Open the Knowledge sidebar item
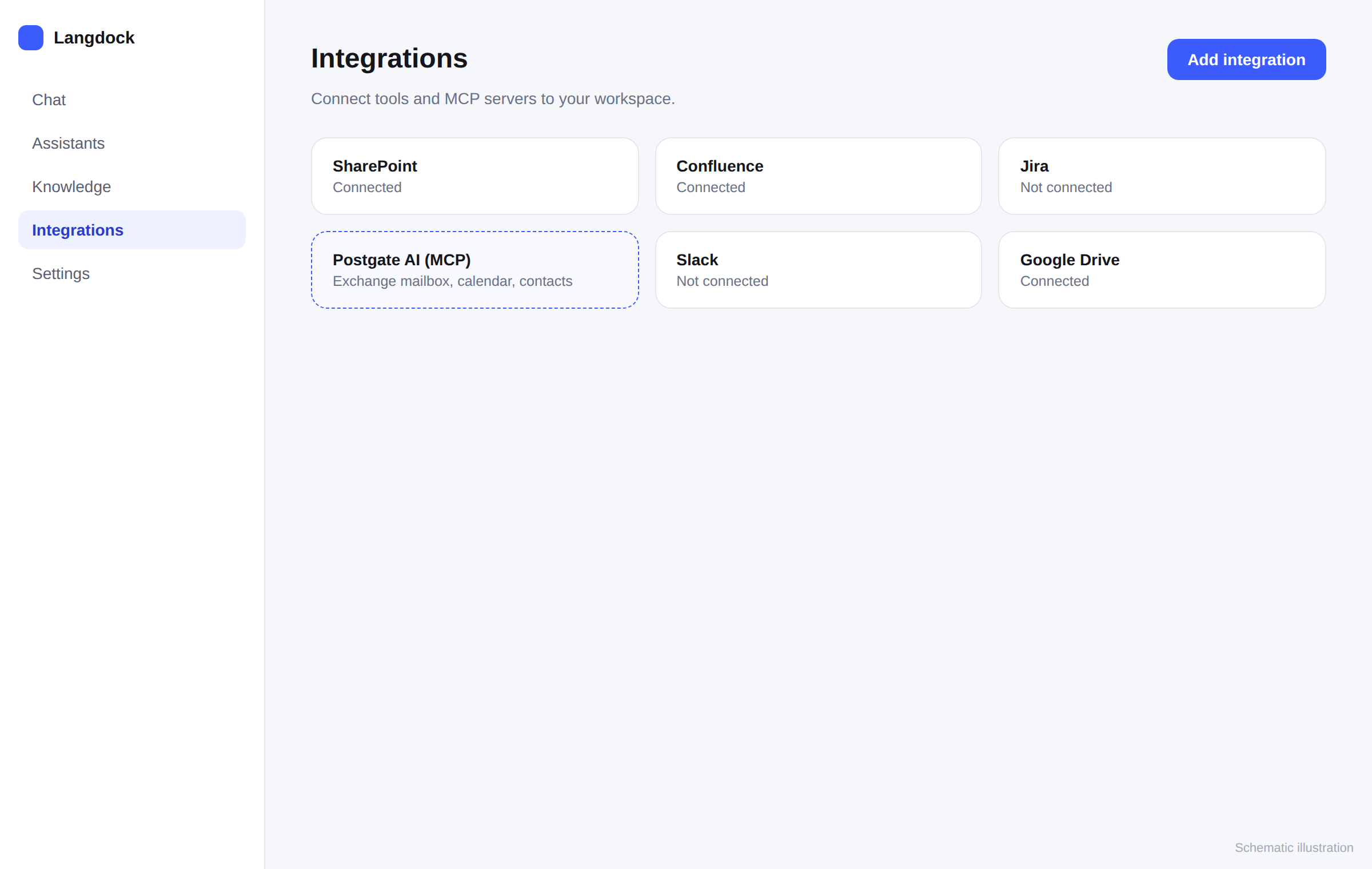The width and height of the screenshot is (1372, 869). tap(132, 186)
